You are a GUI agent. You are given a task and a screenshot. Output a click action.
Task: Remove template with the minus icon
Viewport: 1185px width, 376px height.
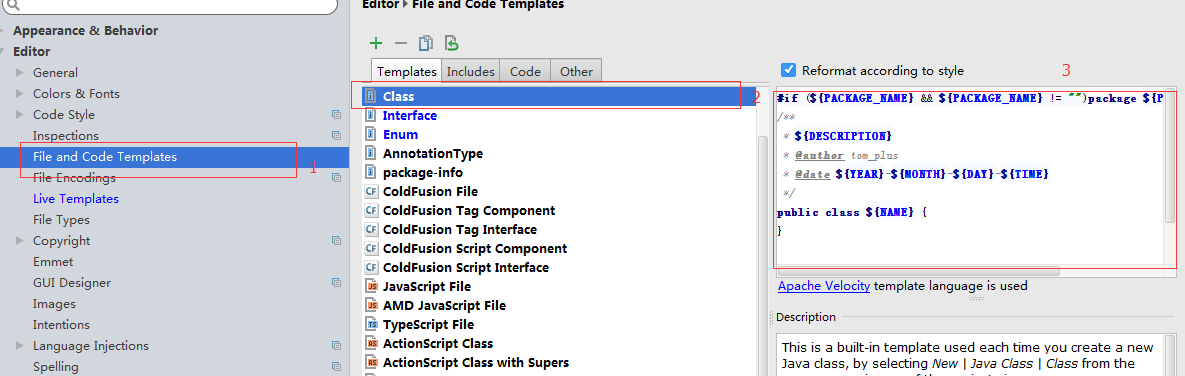pos(401,44)
